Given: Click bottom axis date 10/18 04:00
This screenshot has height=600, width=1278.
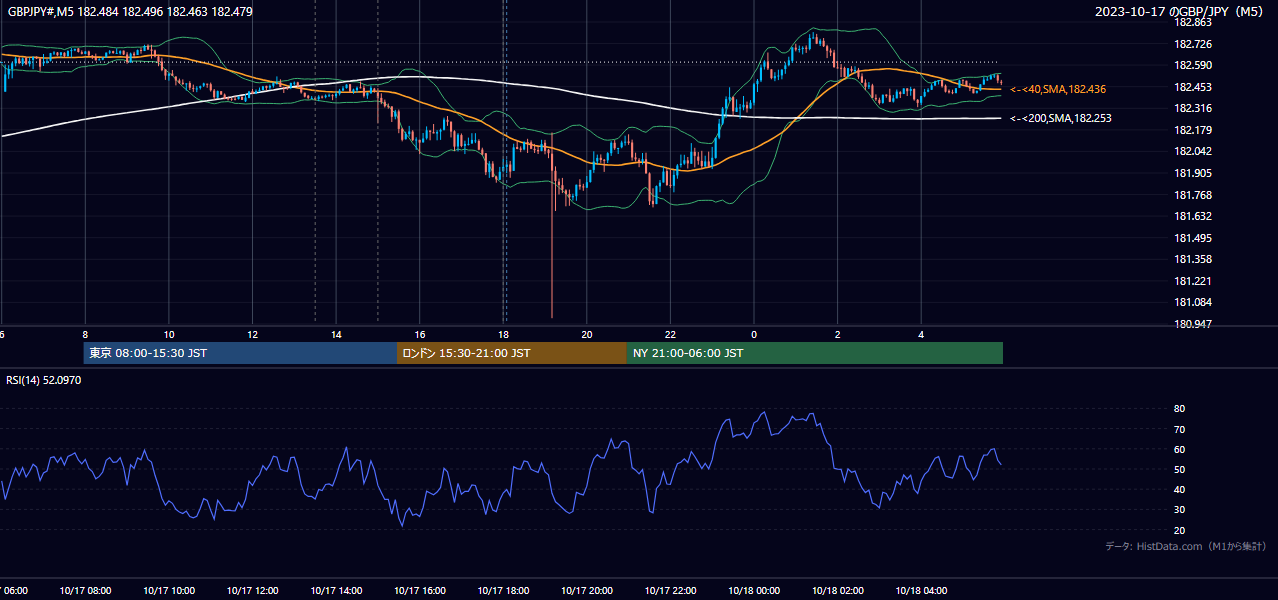Looking at the screenshot, I should (921, 591).
